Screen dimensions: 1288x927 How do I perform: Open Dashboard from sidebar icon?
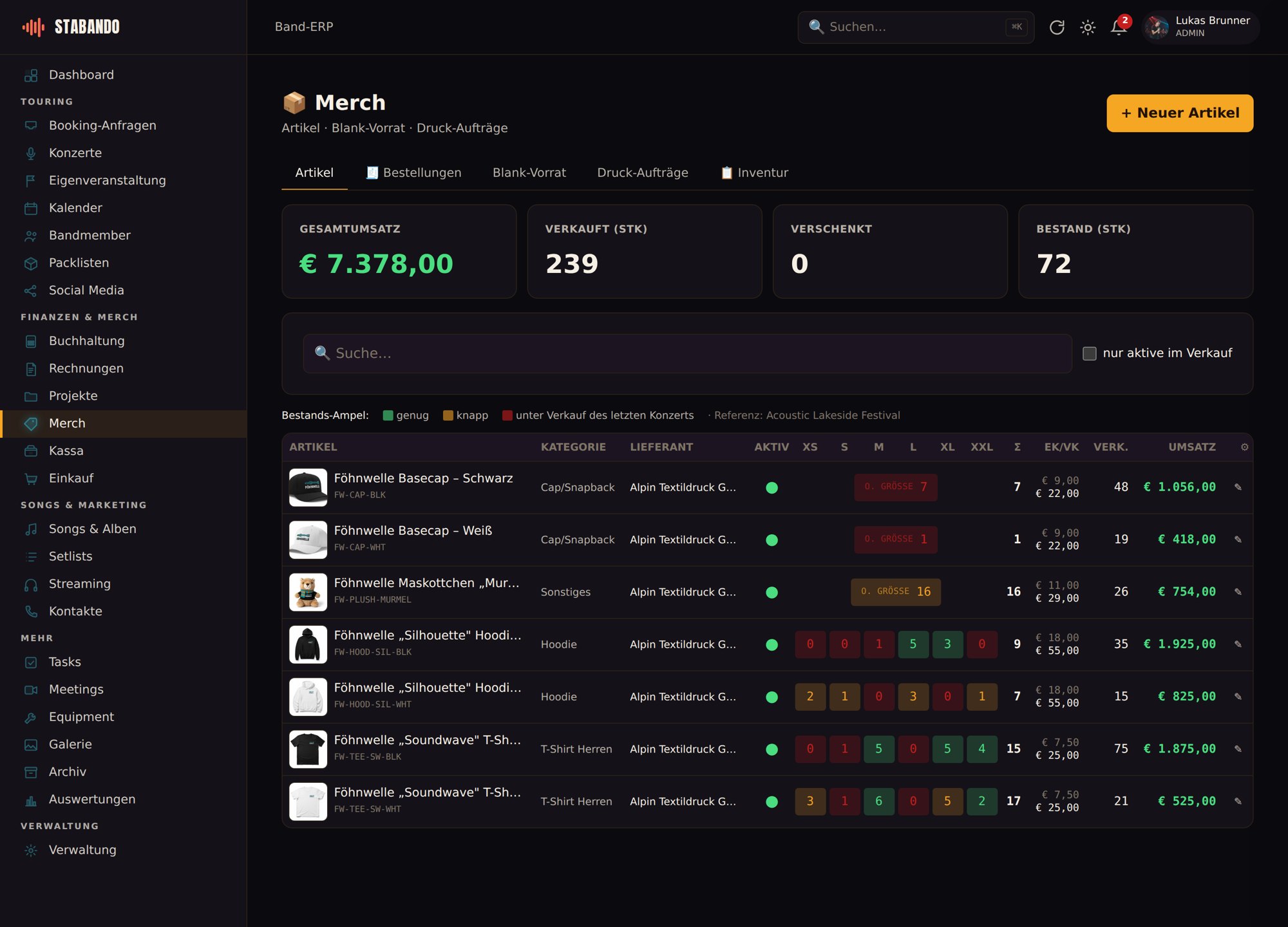point(31,75)
